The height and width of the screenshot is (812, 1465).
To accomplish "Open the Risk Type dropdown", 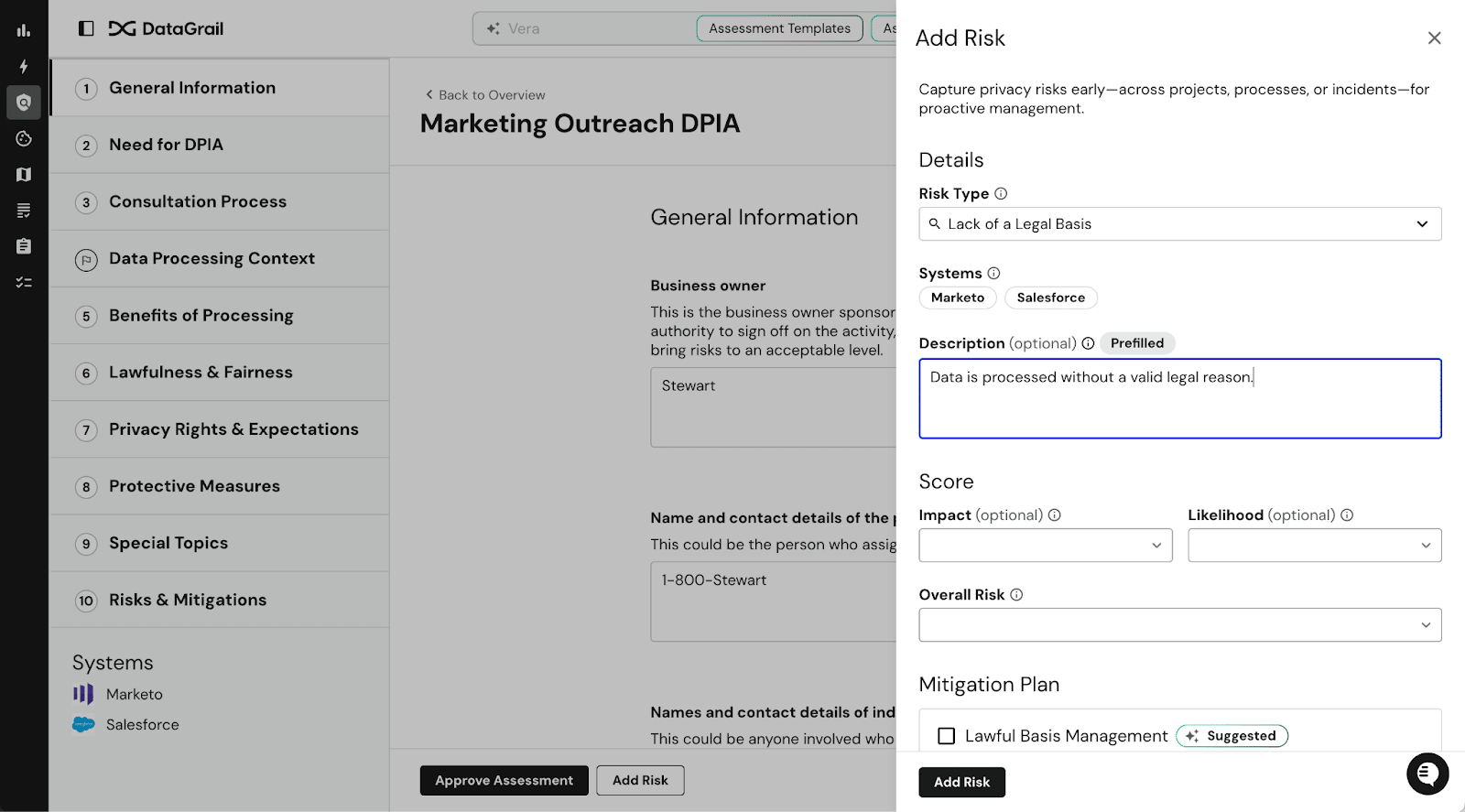I will pos(1180,224).
